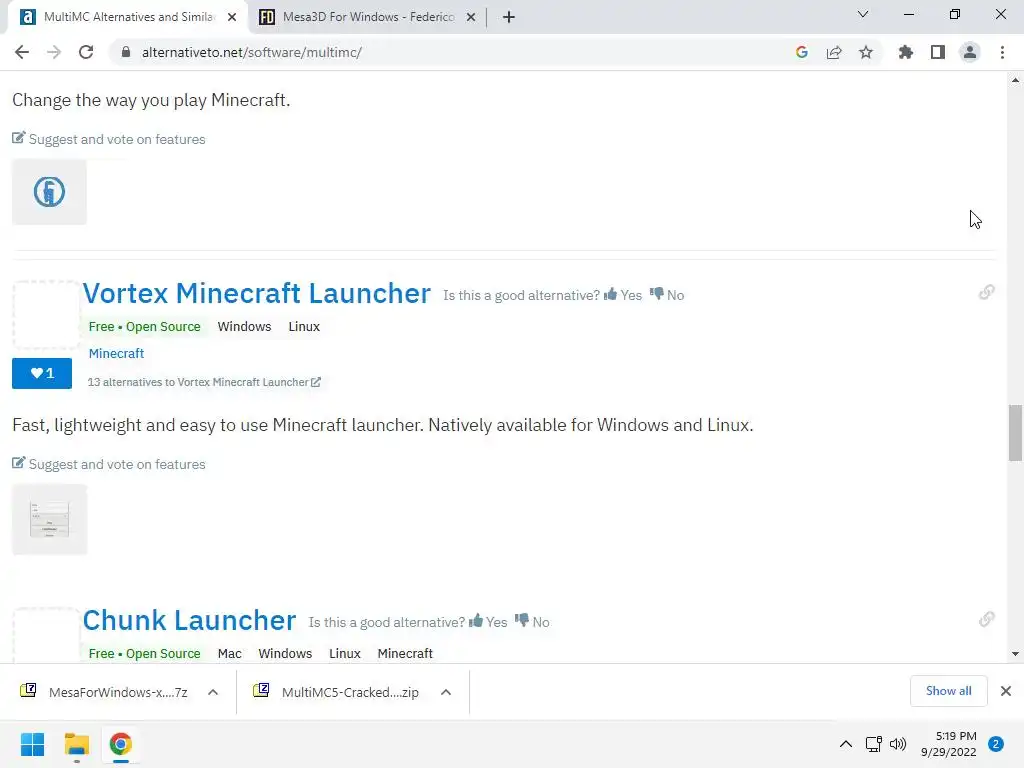
Task: Close the MultiMC Alternatives tab
Action: (x=232, y=17)
